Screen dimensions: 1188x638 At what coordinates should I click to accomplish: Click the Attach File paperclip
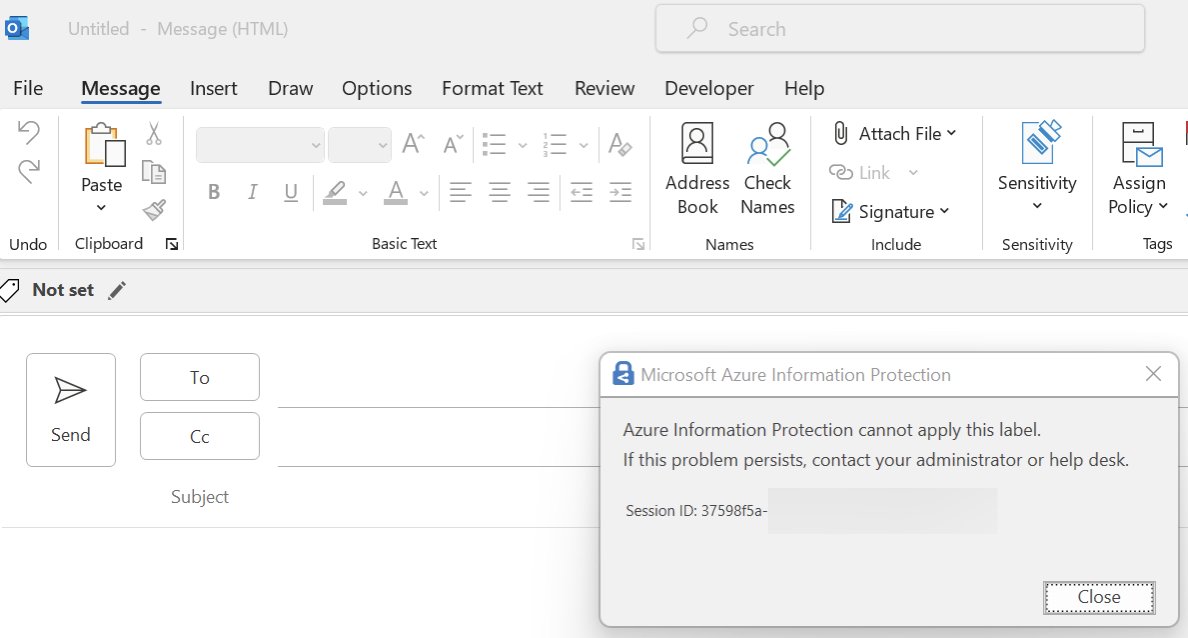[x=841, y=133]
